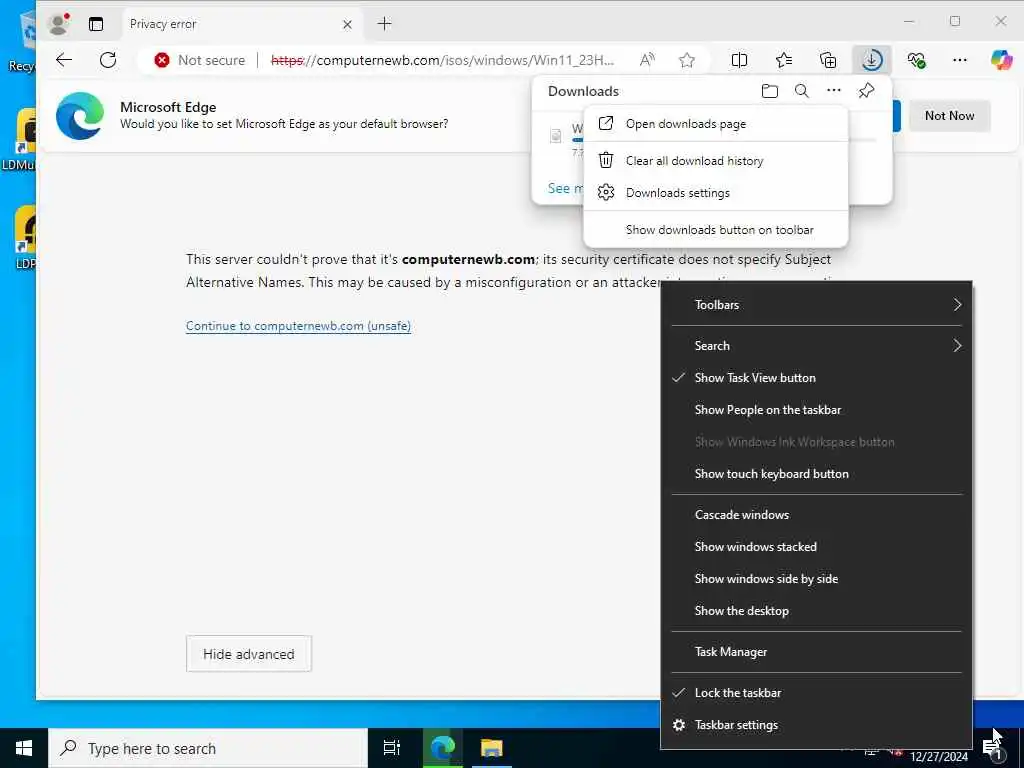
Task: Open File Explorer from taskbar
Action: [x=491, y=748]
